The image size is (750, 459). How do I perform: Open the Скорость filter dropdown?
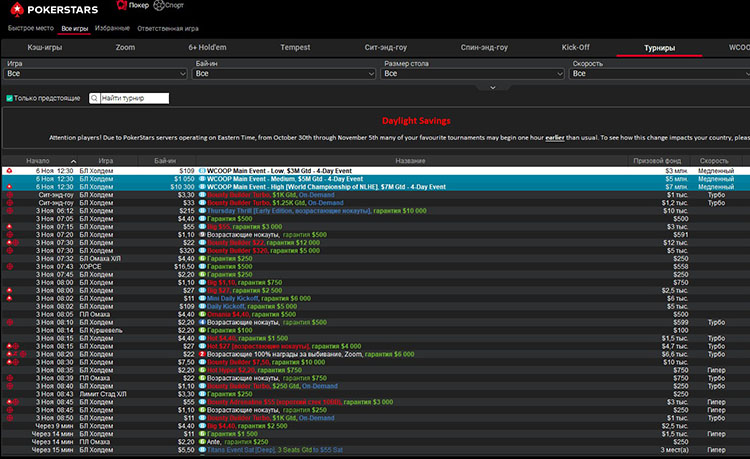point(660,74)
